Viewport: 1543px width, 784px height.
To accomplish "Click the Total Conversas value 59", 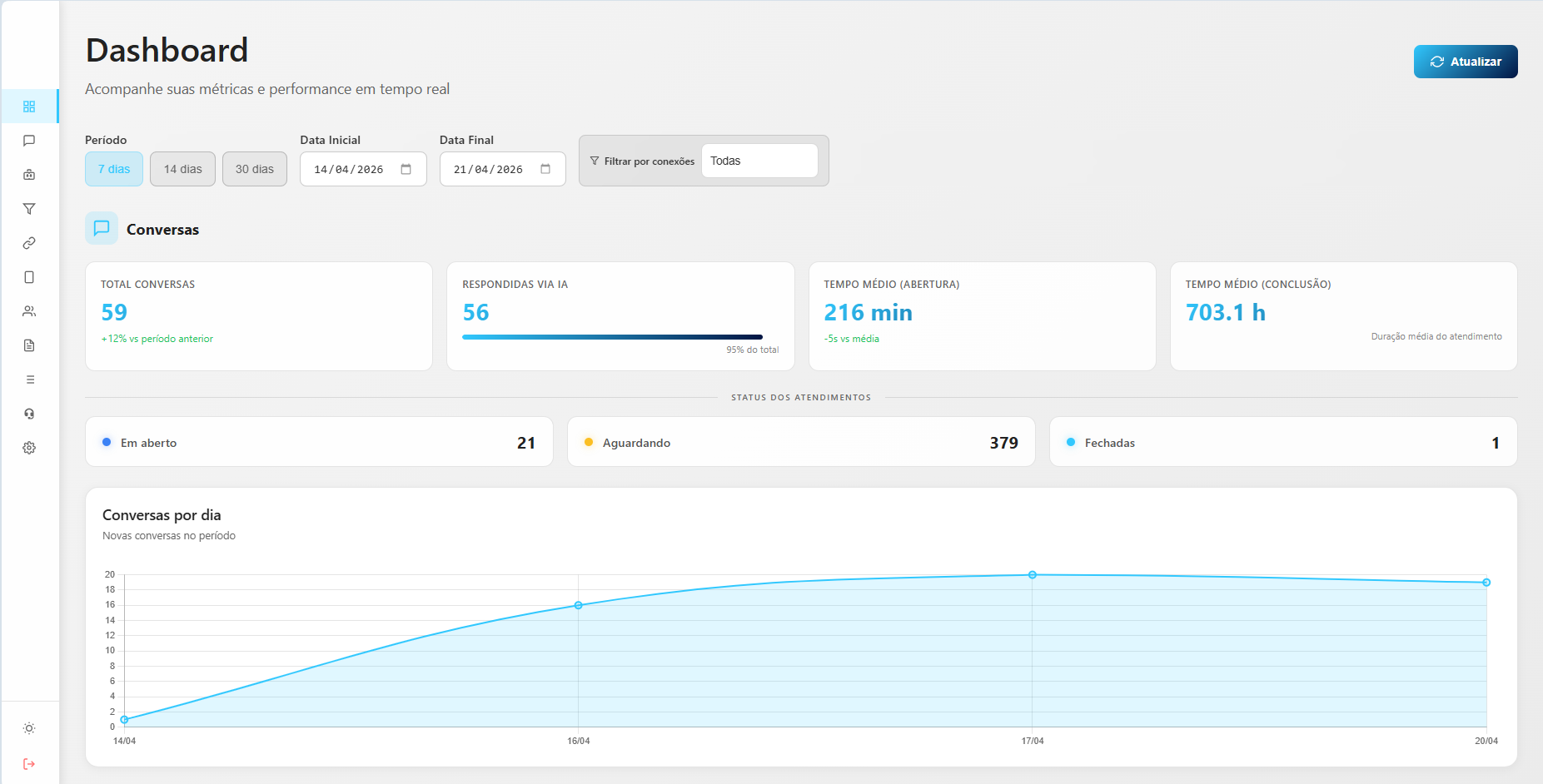I will [x=114, y=312].
